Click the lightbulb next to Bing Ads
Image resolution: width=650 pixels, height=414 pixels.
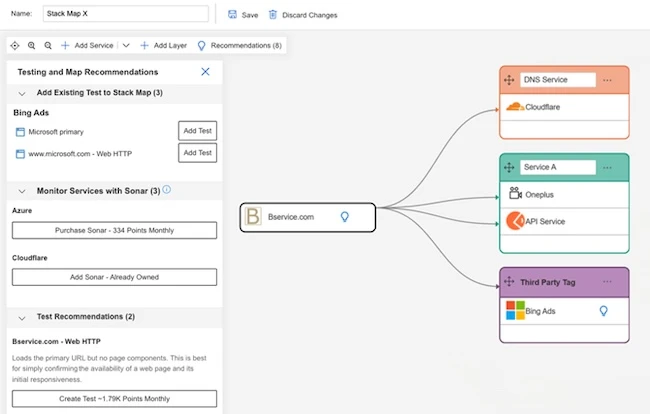(x=603, y=312)
